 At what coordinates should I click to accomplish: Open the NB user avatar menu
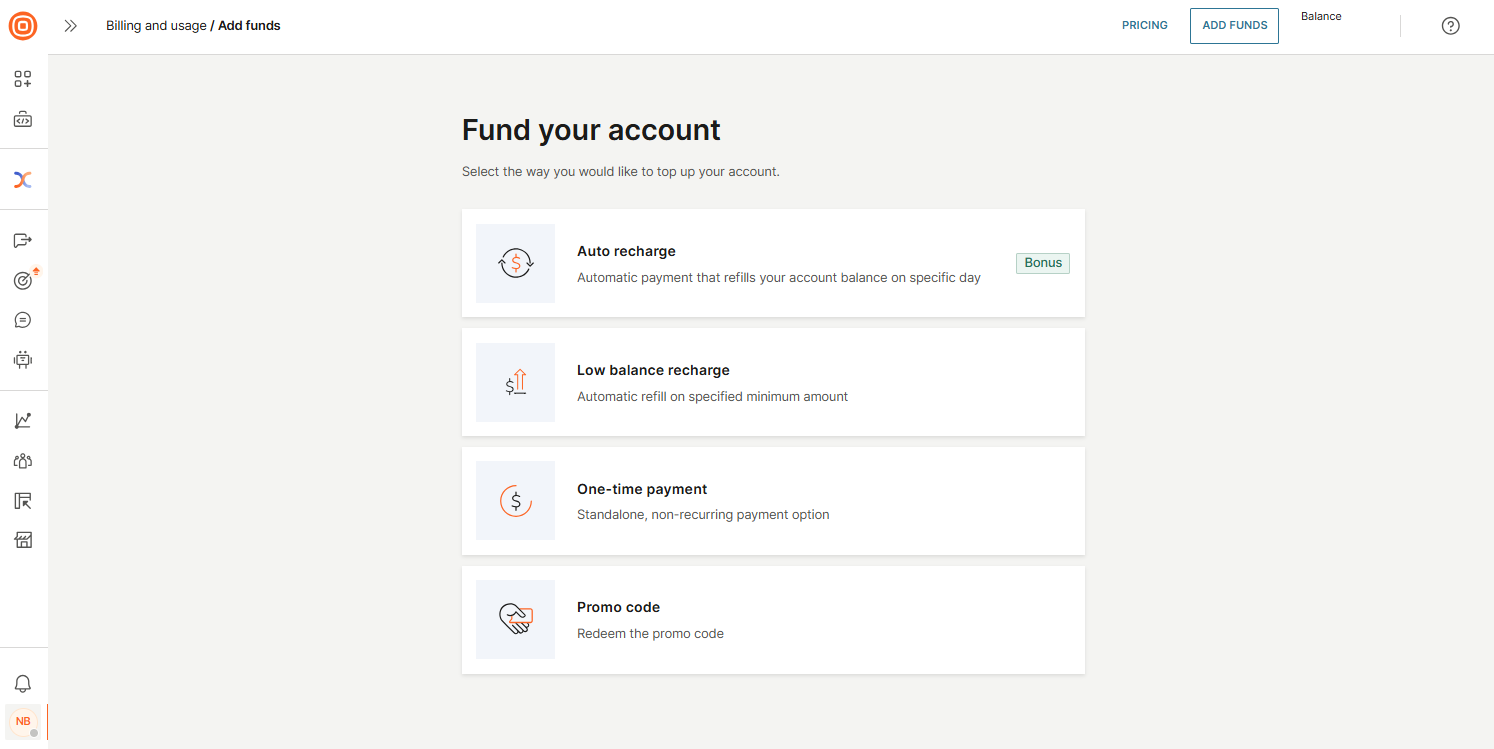coord(23,721)
